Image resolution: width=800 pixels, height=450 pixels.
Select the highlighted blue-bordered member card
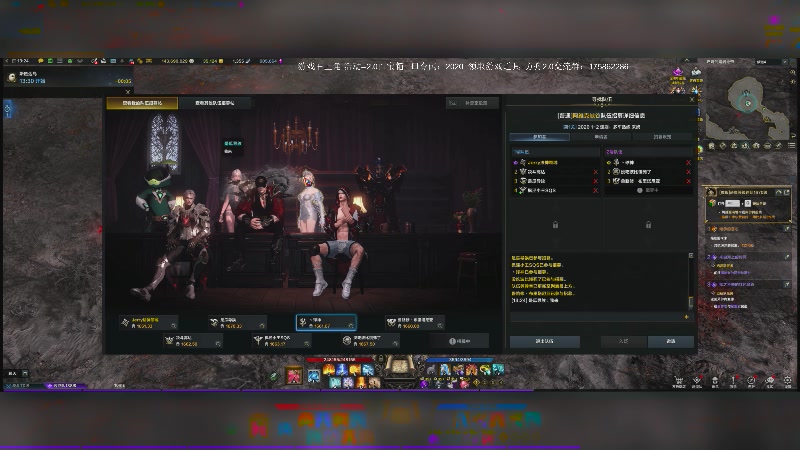[x=326, y=322]
